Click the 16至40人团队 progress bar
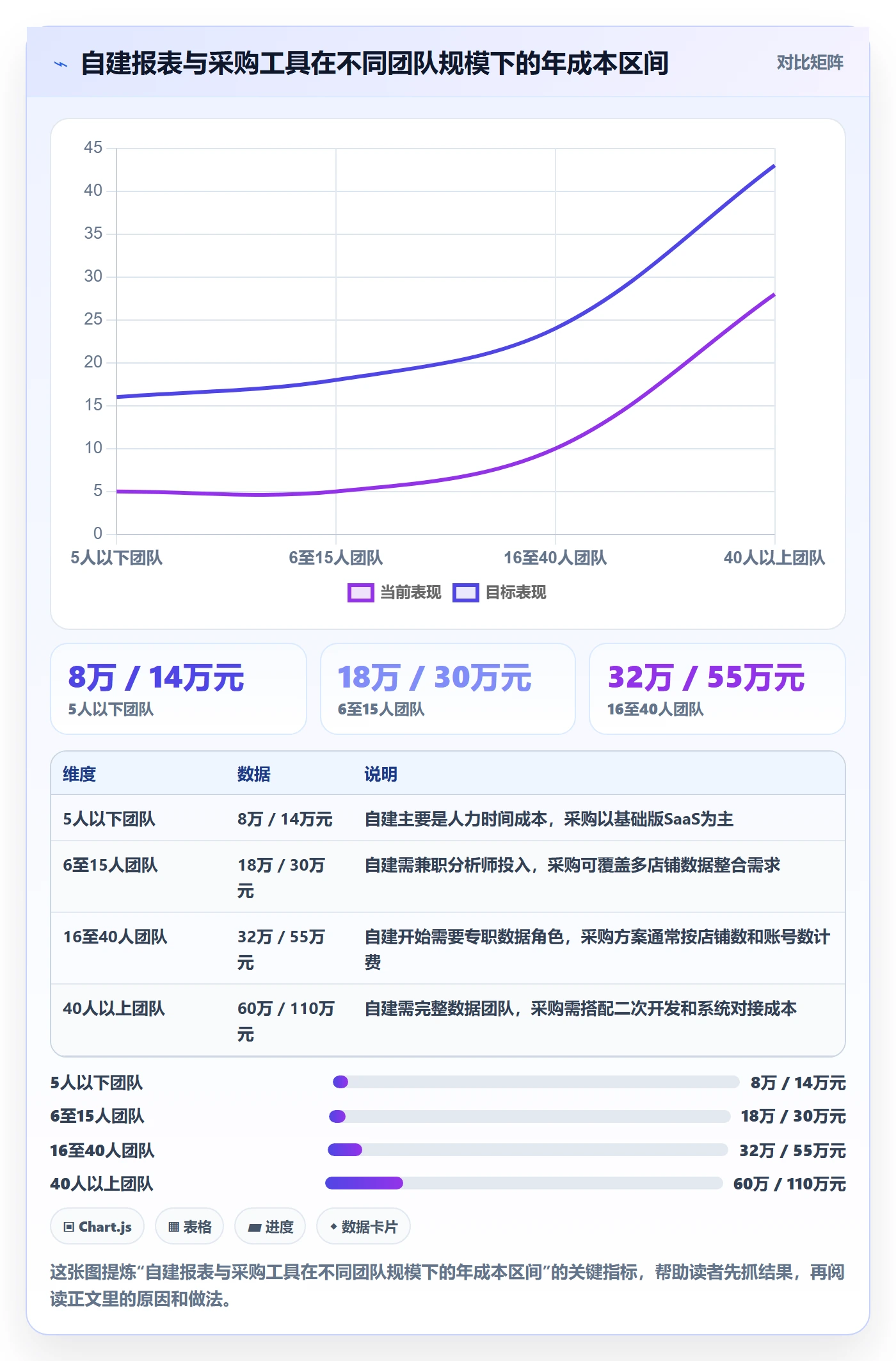 coord(528,1150)
